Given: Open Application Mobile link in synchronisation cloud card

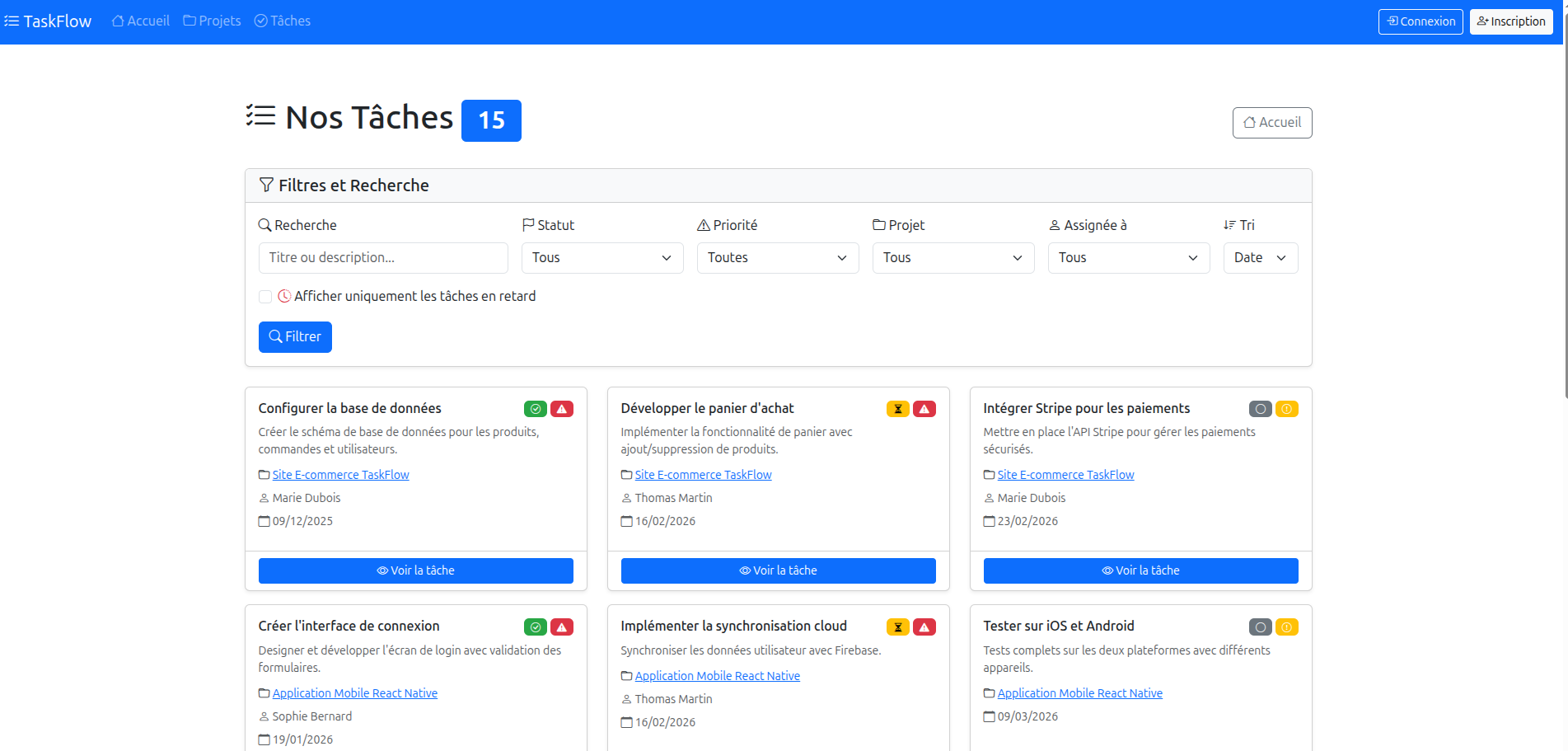Looking at the screenshot, I should click(x=718, y=676).
